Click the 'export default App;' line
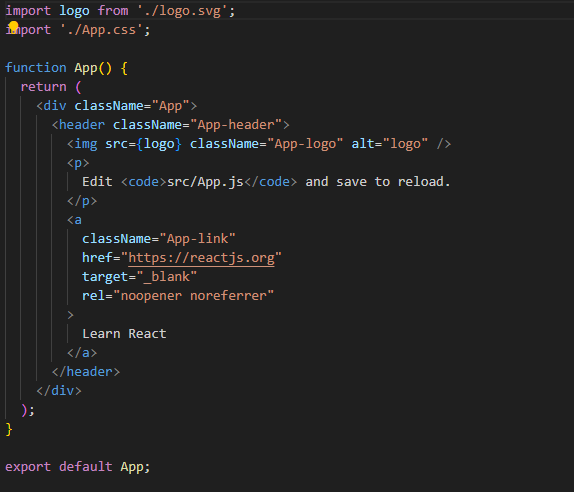The height and width of the screenshot is (492, 574). point(78,467)
